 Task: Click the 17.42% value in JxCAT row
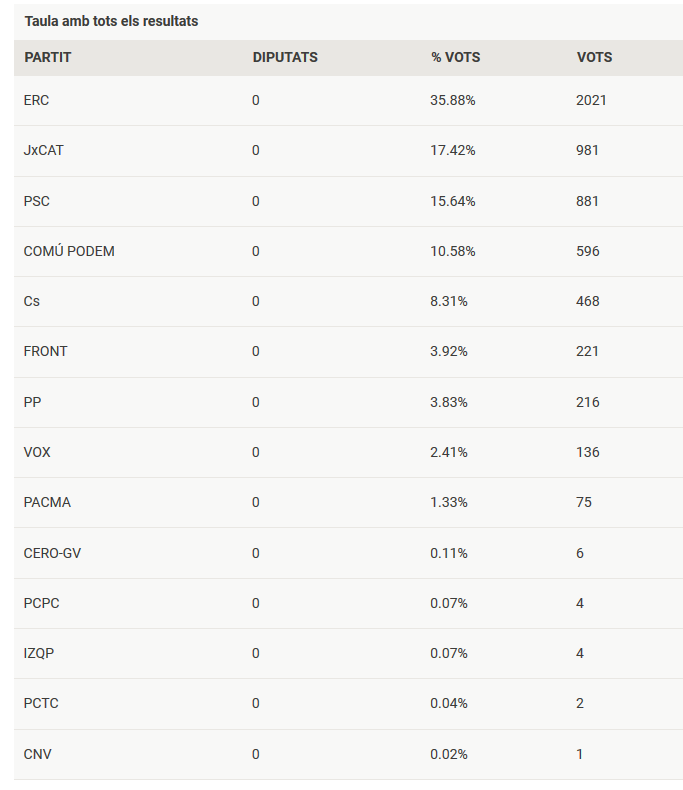[x=452, y=150]
